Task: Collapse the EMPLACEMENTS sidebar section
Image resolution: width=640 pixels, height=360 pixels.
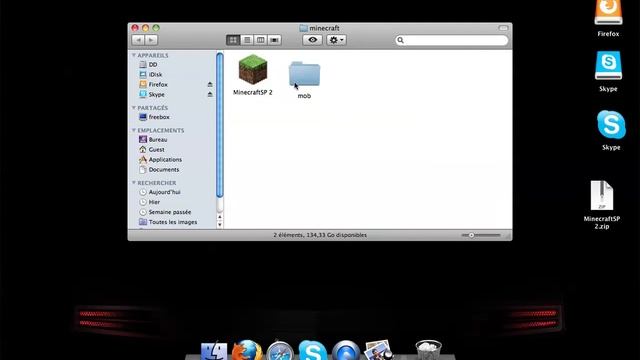Action: 133,130
